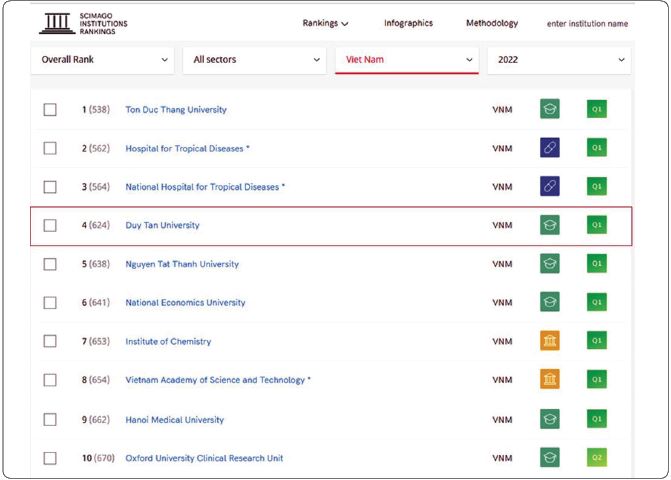Image resolution: width=671 pixels, height=480 pixels.
Task: Expand the All sectors dropdown
Action: (254, 60)
